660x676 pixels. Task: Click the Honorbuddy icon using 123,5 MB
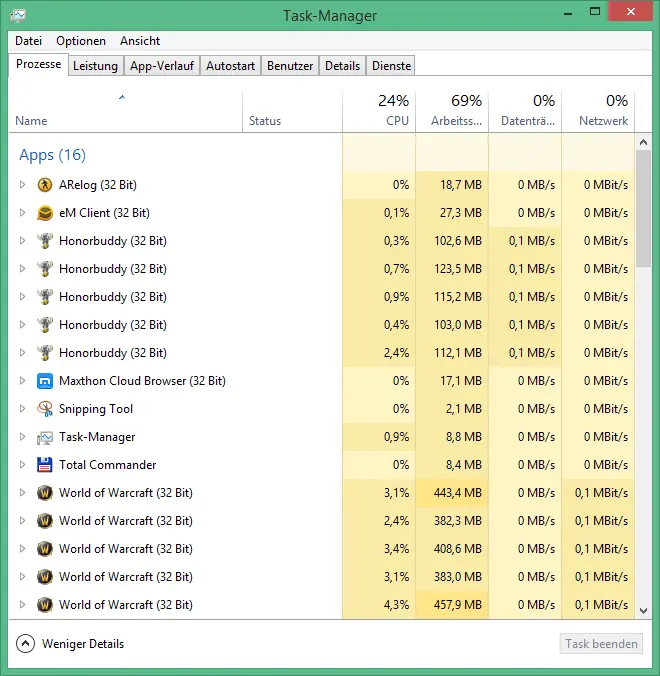pyautogui.click(x=45, y=269)
